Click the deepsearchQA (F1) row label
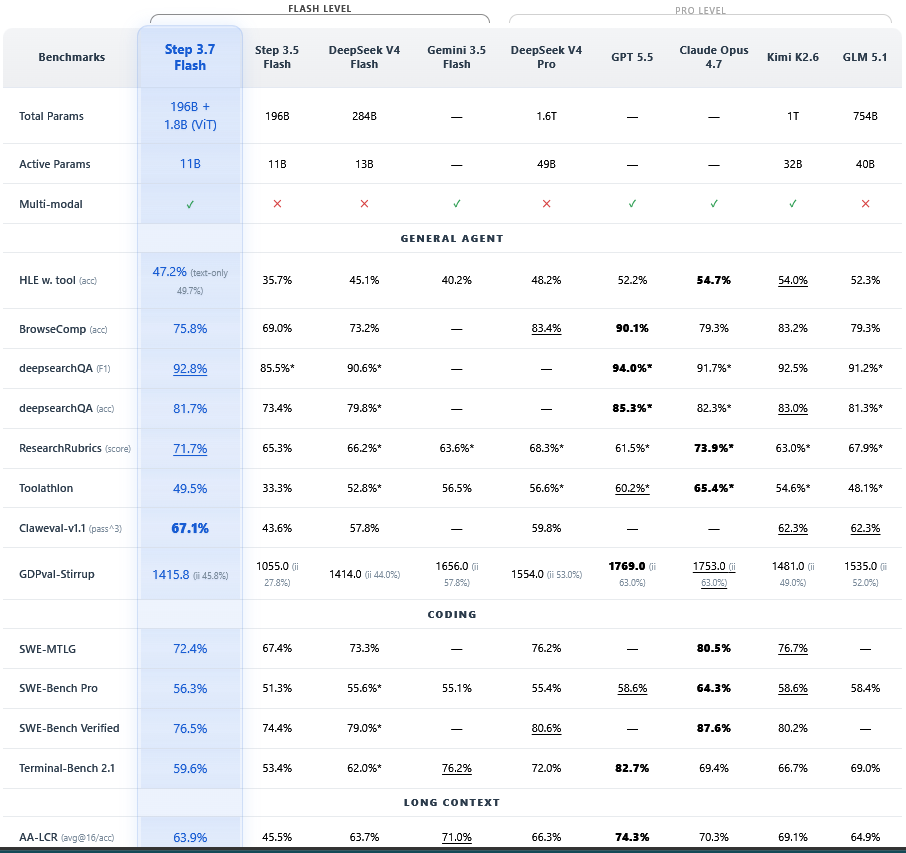Screen dimensions: 906x853 pyautogui.click(x=65, y=368)
